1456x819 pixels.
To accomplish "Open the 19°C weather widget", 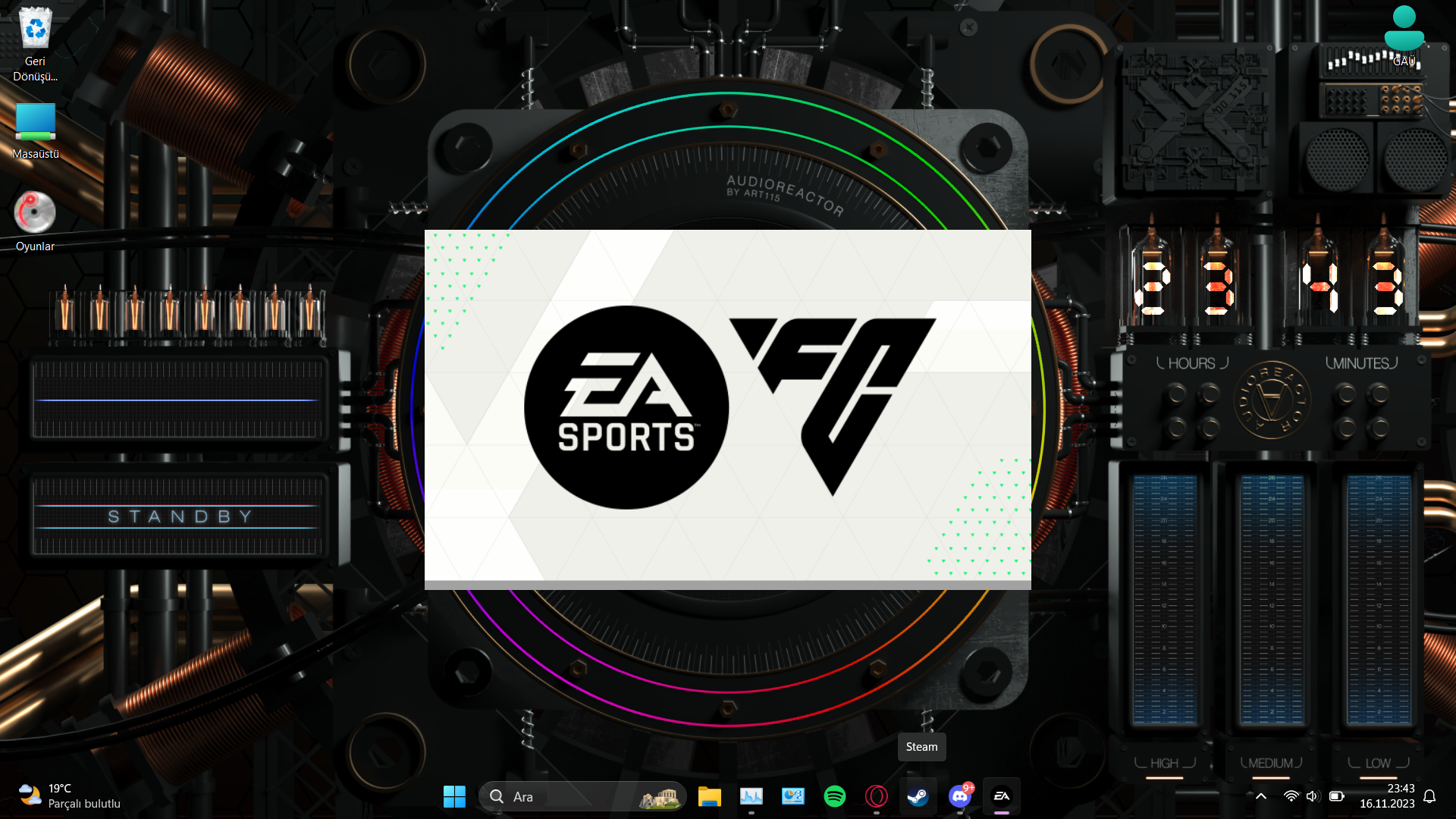I will point(70,796).
